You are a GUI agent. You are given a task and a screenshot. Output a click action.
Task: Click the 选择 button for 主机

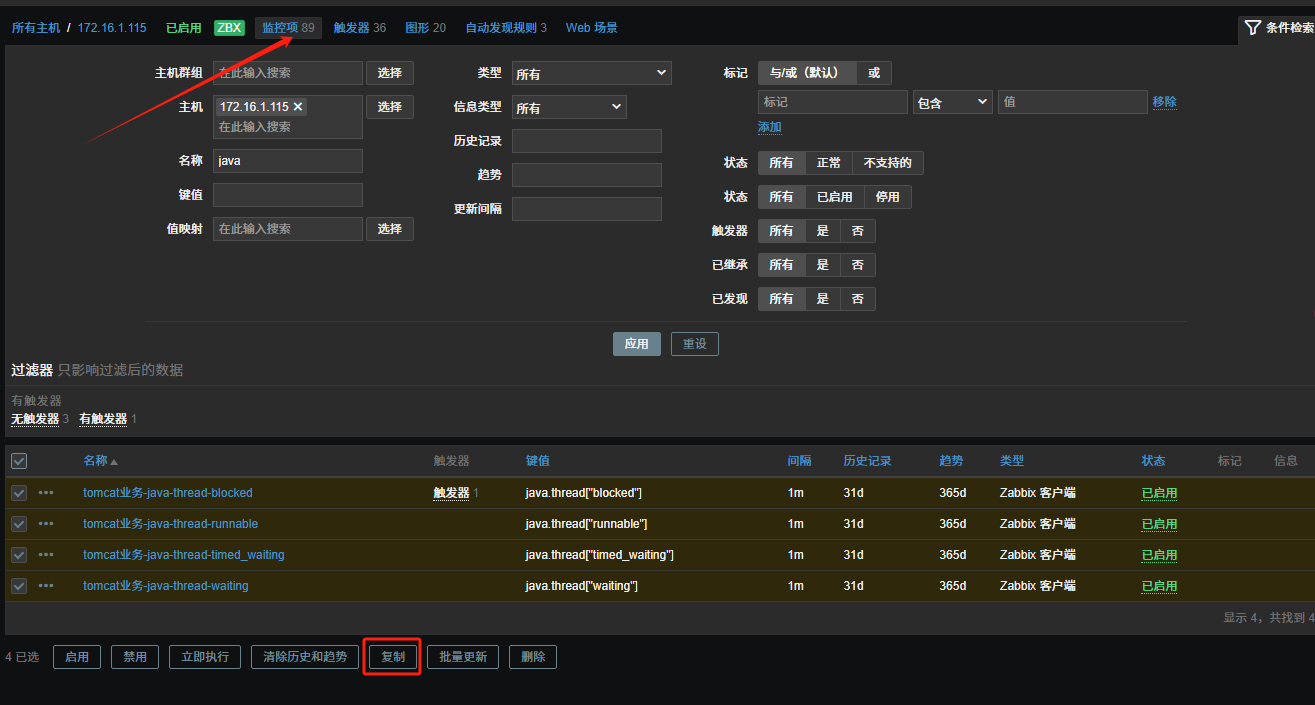(390, 107)
